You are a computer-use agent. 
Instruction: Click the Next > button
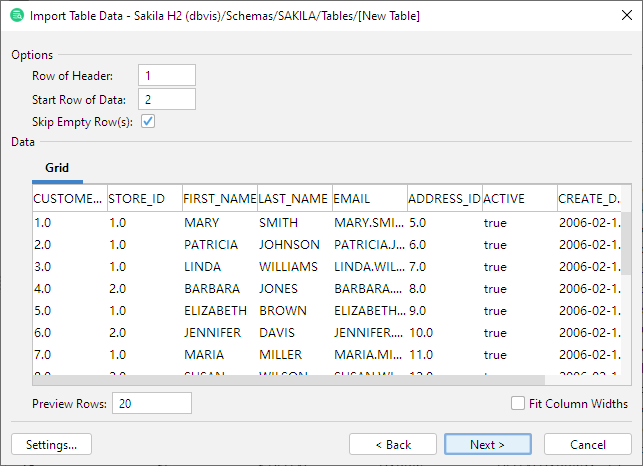click(487, 444)
